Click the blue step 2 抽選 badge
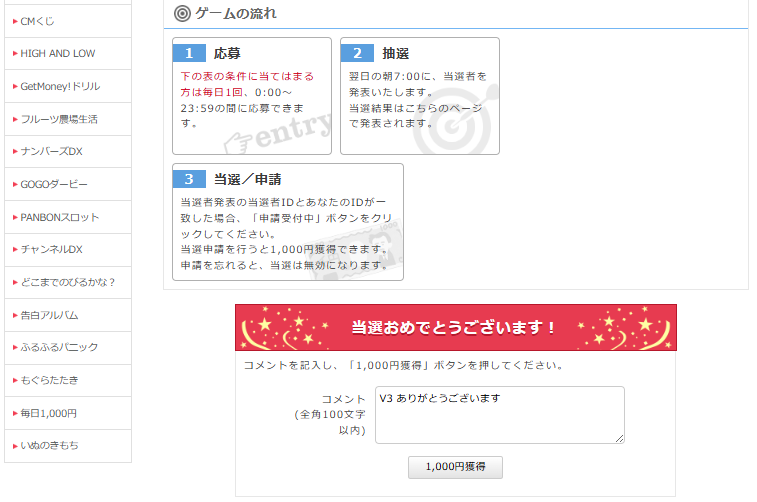This screenshot has height=502, width=757. tap(357, 53)
